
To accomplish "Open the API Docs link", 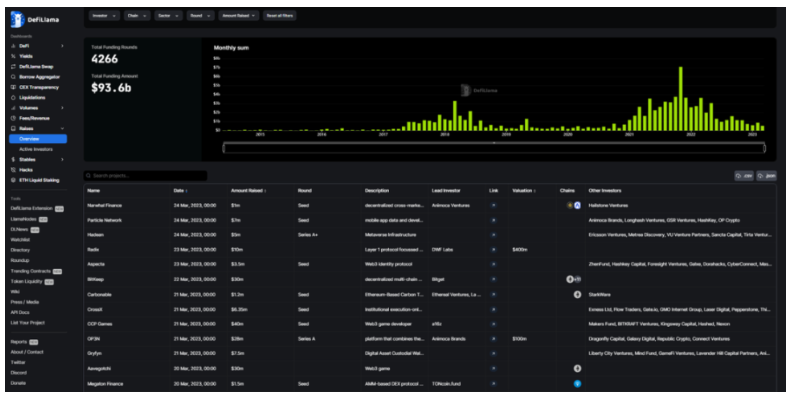I will click(20, 312).
